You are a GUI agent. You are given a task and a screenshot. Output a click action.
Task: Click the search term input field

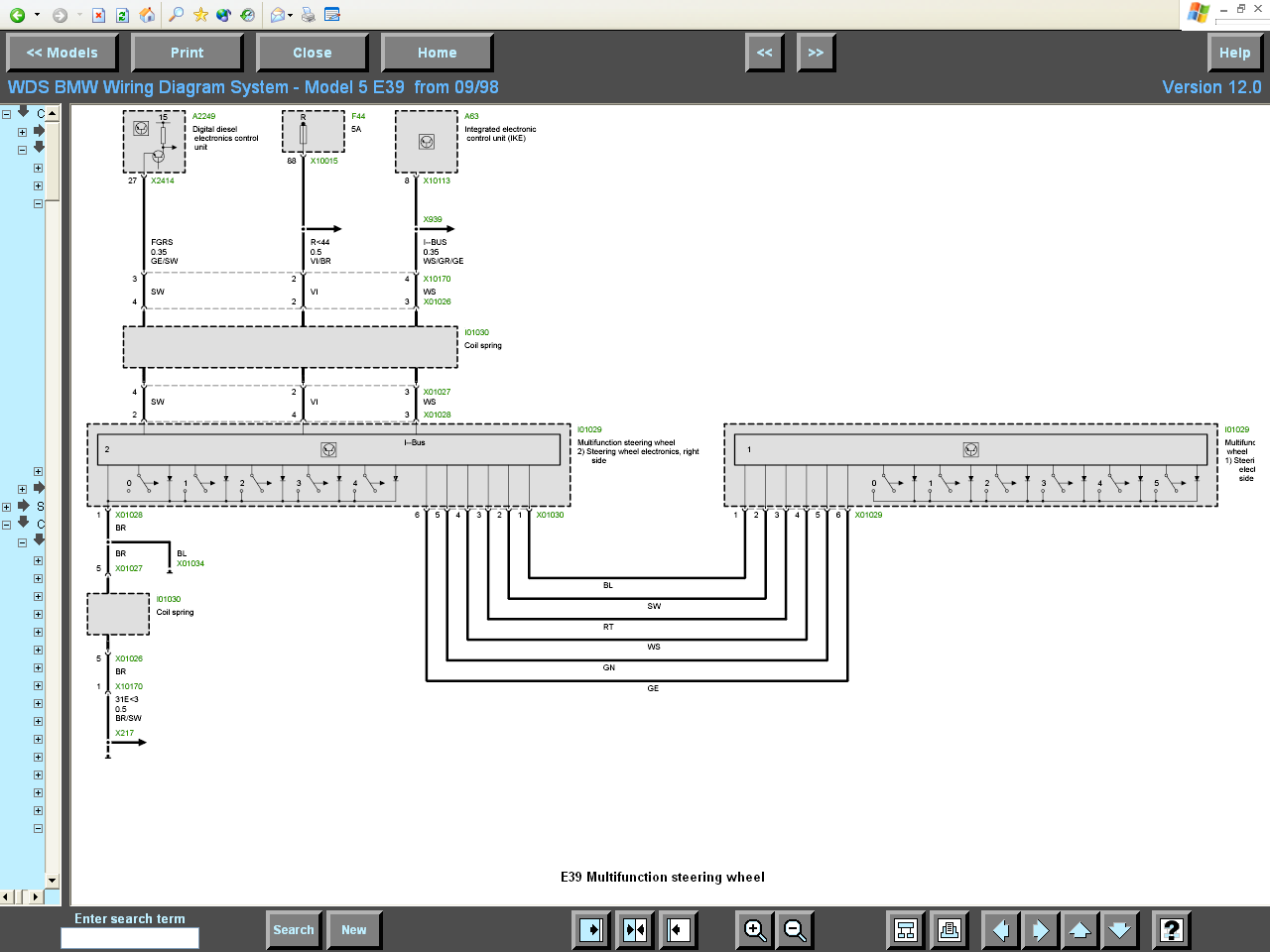point(130,938)
